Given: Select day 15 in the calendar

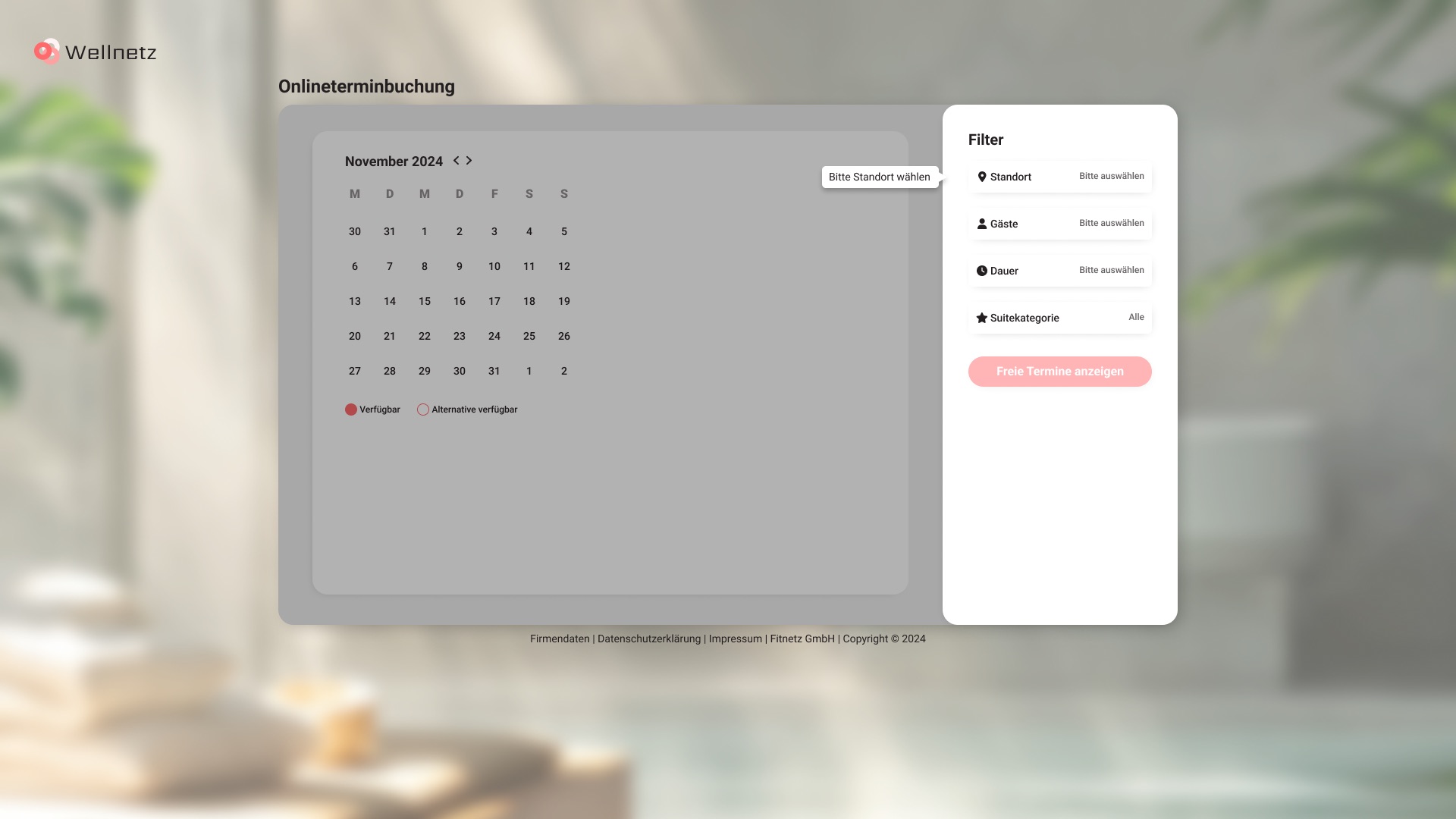Looking at the screenshot, I should [425, 301].
